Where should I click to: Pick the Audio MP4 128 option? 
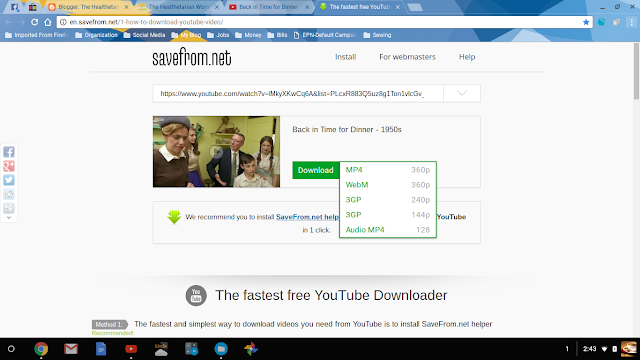pyautogui.click(x=388, y=230)
